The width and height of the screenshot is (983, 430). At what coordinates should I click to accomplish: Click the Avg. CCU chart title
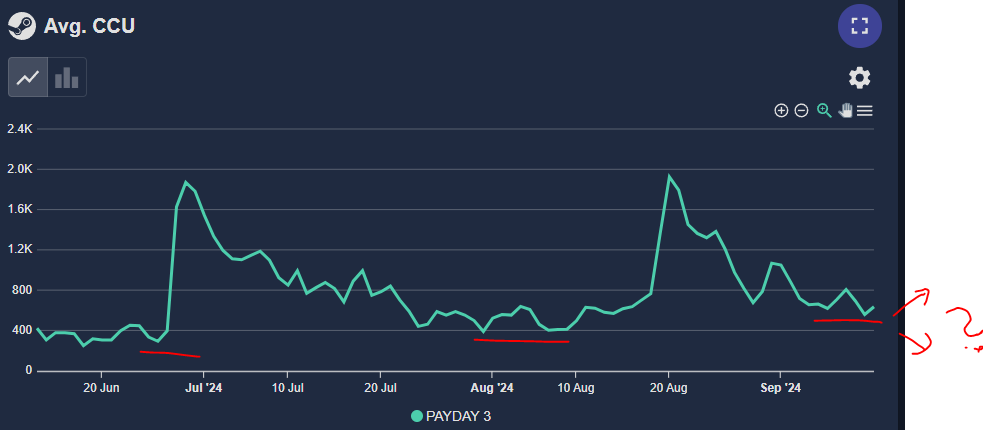[x=89, y=25]
